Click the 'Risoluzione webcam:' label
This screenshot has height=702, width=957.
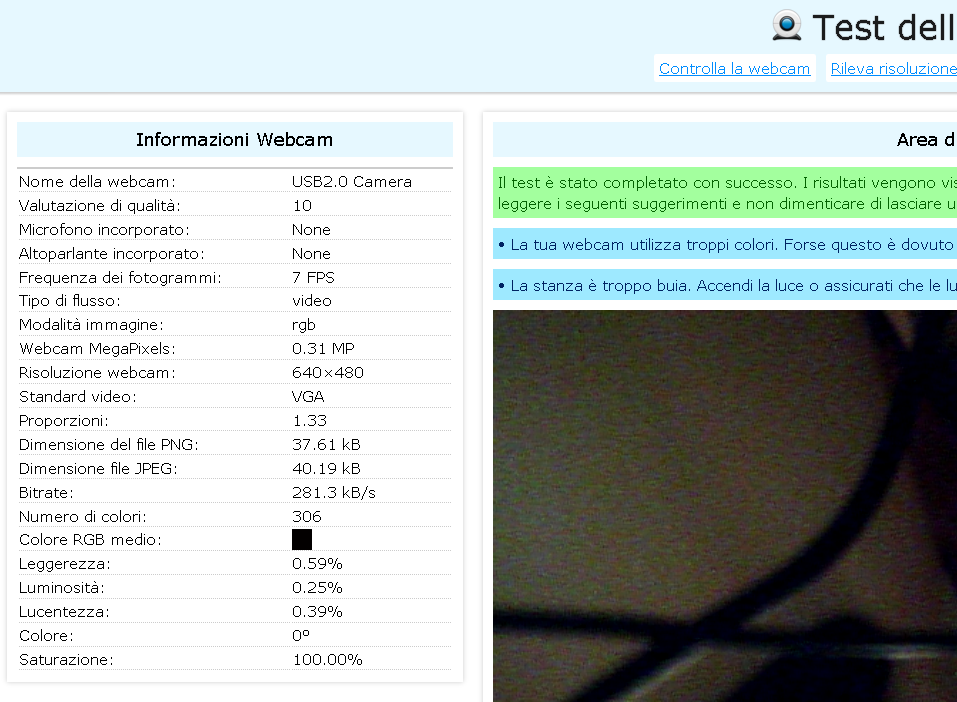[97, 373]
